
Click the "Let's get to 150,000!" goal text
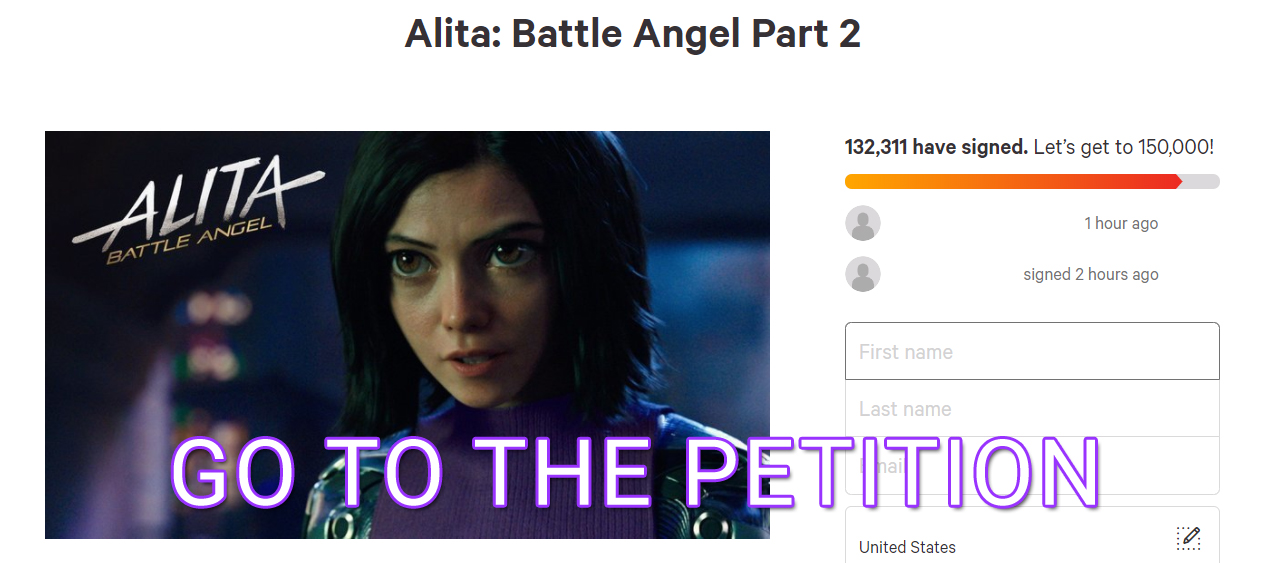[x=1123, y=147]
